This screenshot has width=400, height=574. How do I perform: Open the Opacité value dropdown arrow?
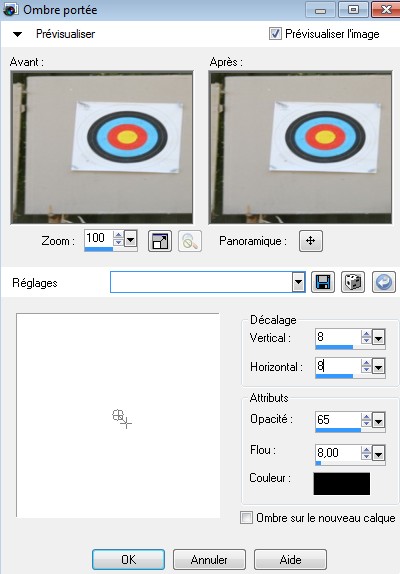378,420
